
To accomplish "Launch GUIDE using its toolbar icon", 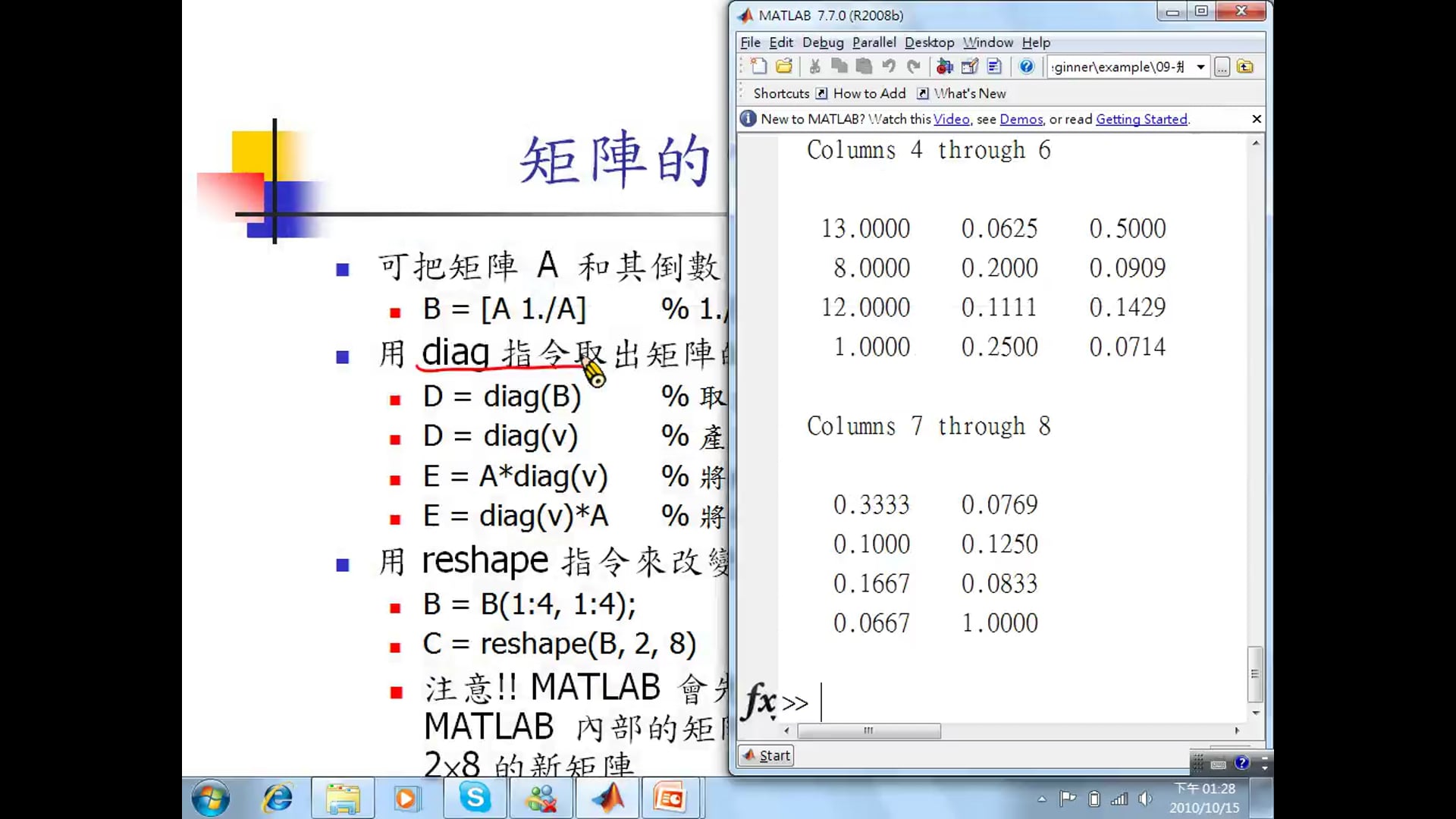I will point(970,67).
